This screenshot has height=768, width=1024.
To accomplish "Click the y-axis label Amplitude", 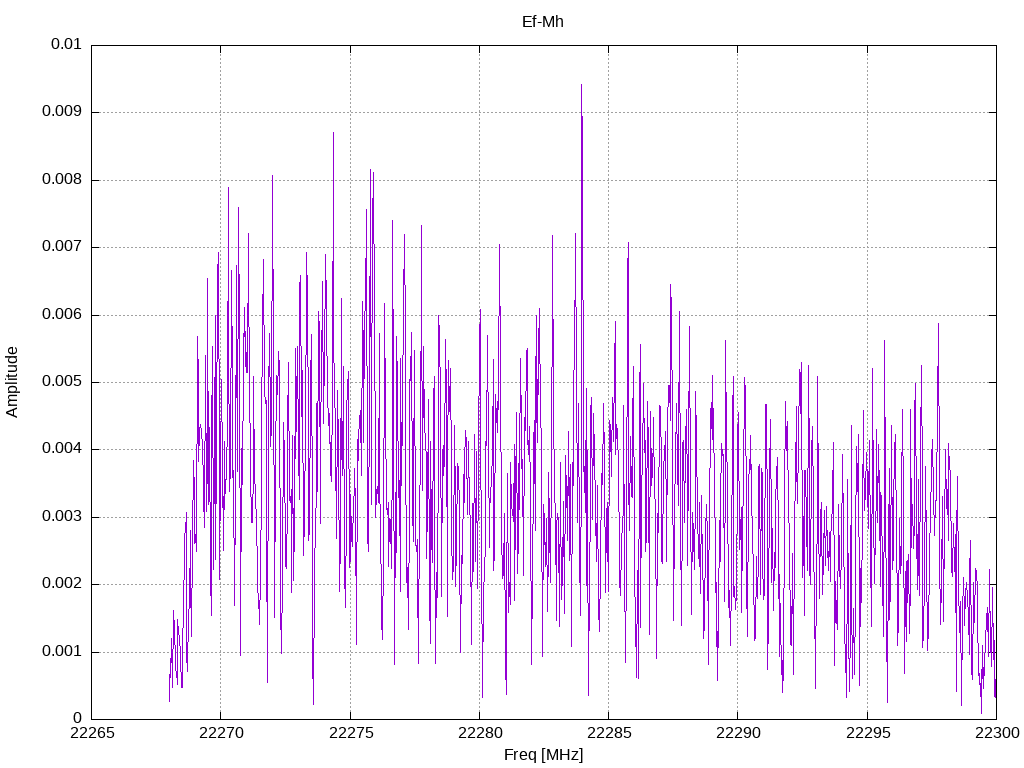I will [x=12, y=382].
